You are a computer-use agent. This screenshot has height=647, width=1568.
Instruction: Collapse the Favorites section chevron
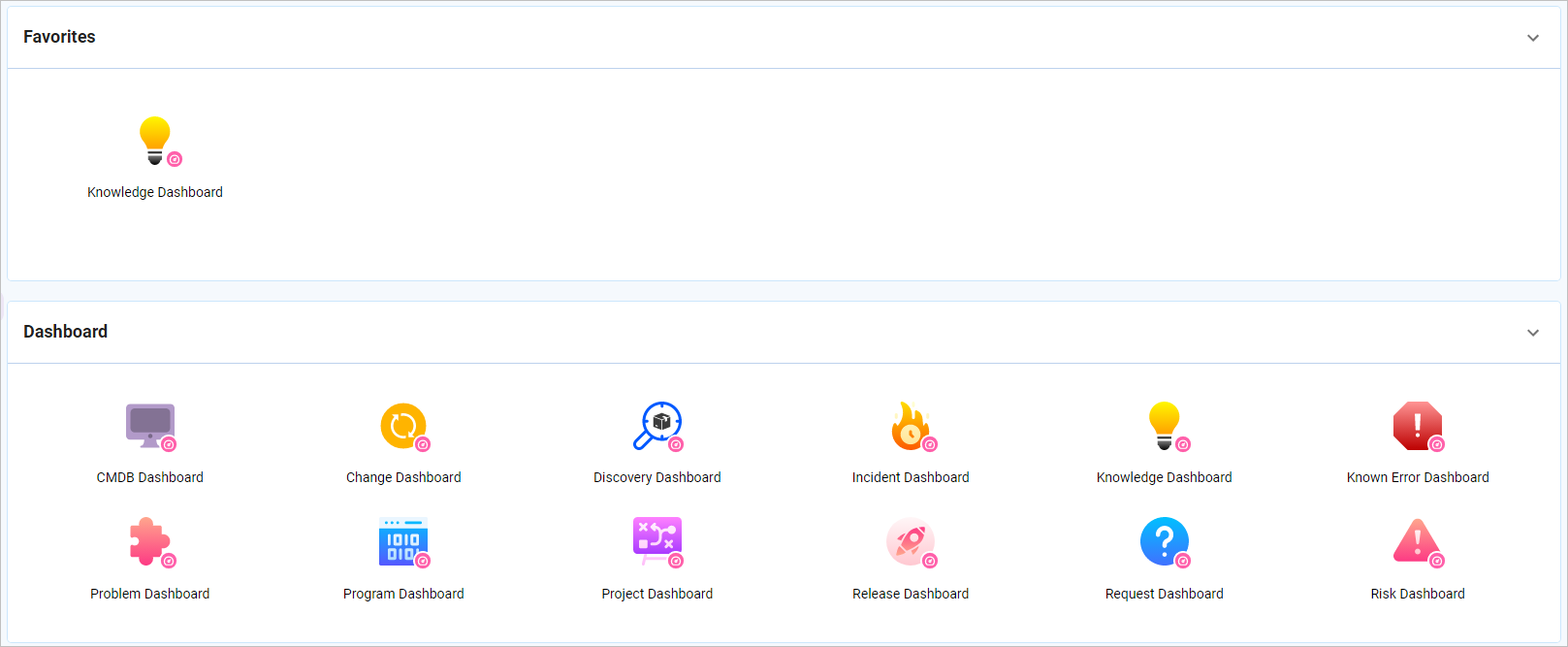1533,38
